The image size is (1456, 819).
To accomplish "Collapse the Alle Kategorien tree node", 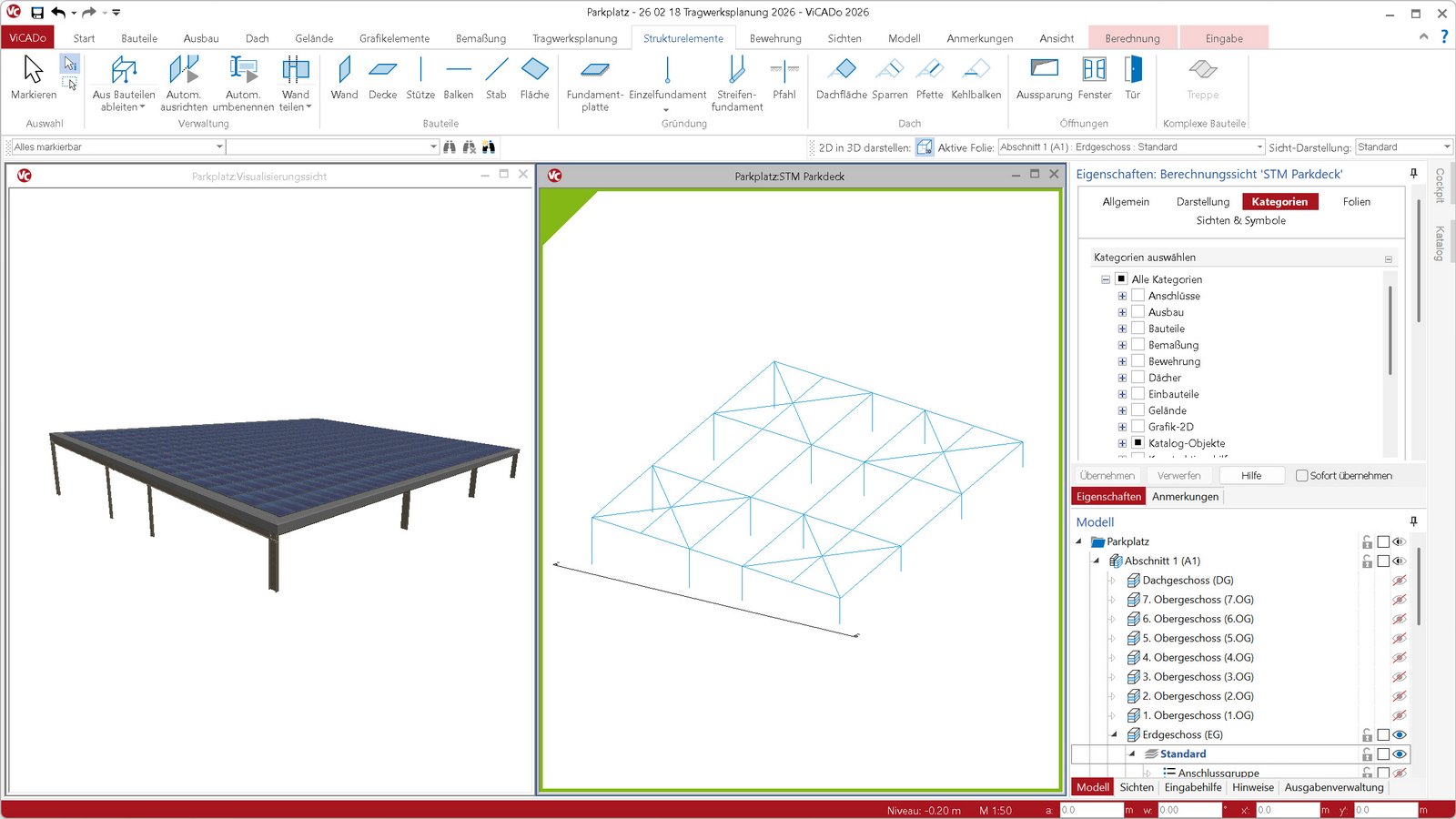I will pyautogui.click(x=1106, y=279).
